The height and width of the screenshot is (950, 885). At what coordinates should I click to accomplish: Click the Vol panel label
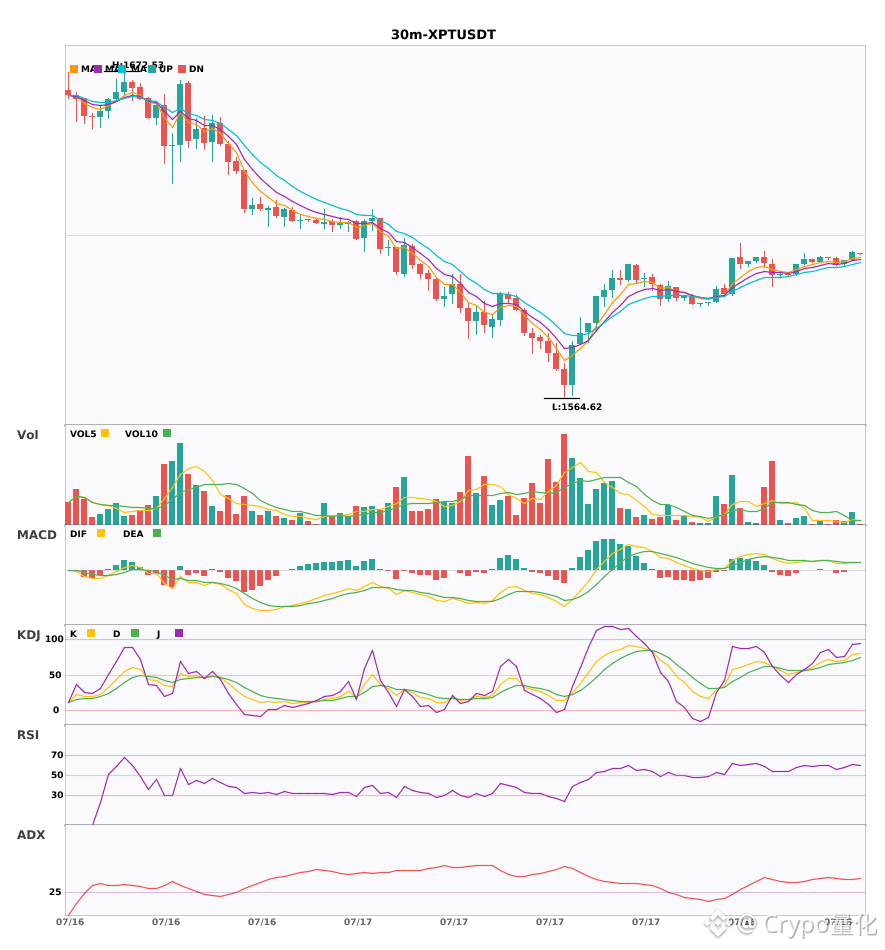[28, 434]
